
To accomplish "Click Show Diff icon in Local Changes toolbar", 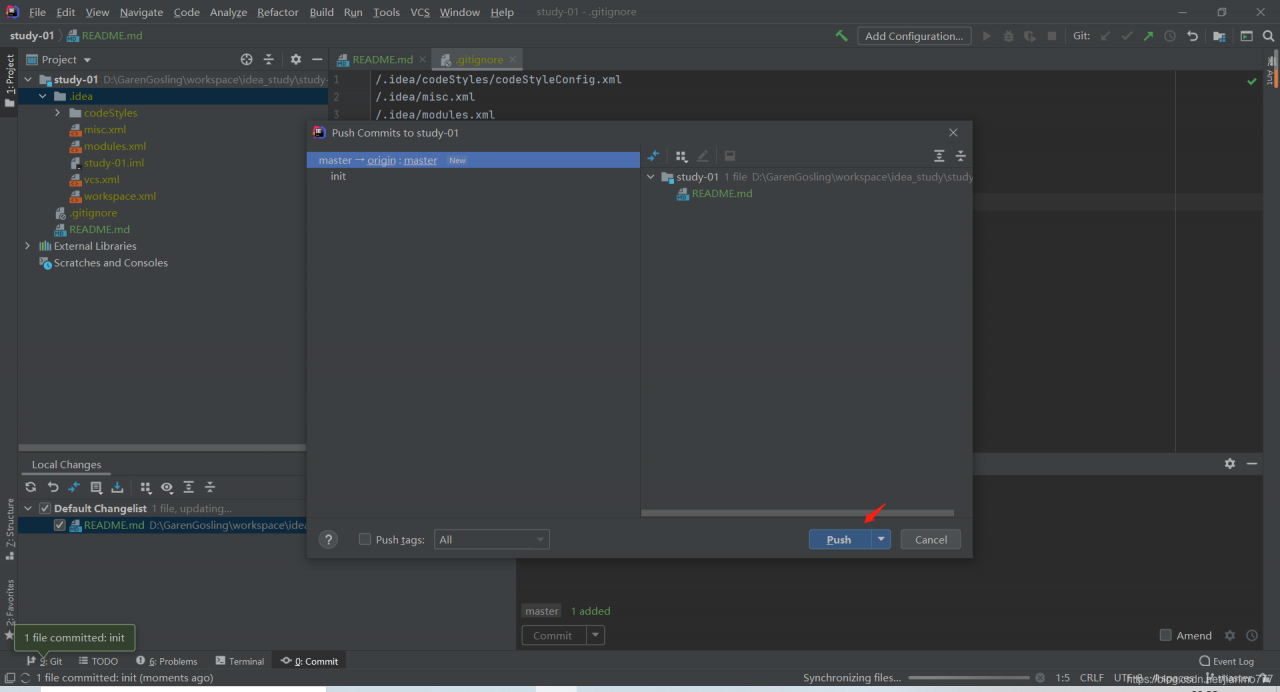I will (x=74, y=487).
